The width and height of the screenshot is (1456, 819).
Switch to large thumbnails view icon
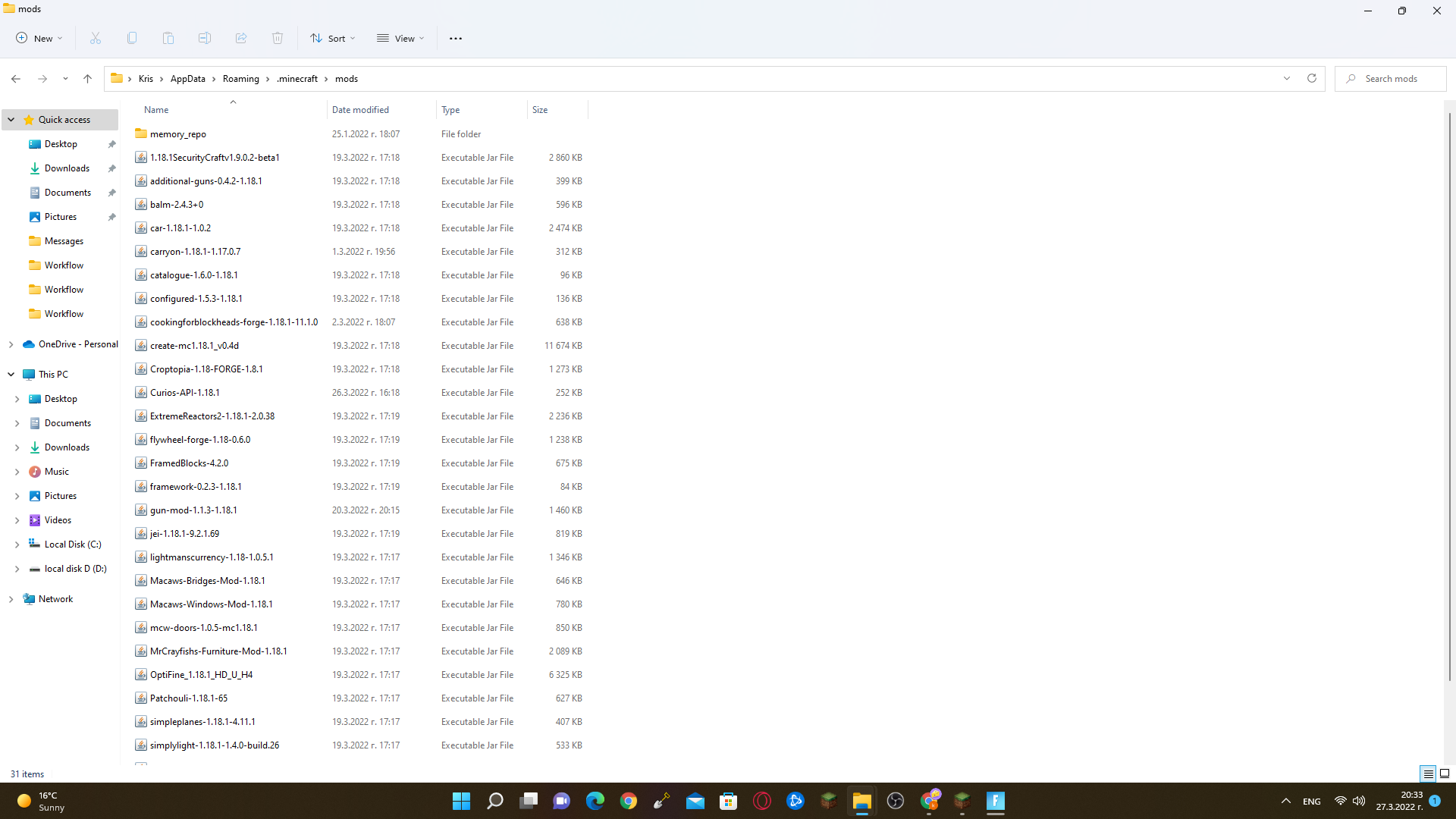tap(1445, 773)
